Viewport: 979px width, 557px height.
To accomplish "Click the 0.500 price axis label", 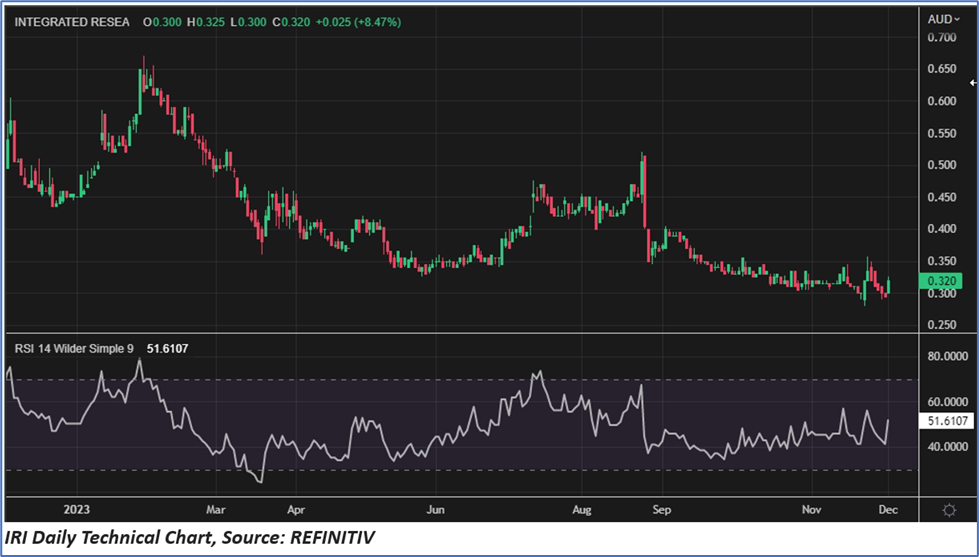I will point(941,165).
